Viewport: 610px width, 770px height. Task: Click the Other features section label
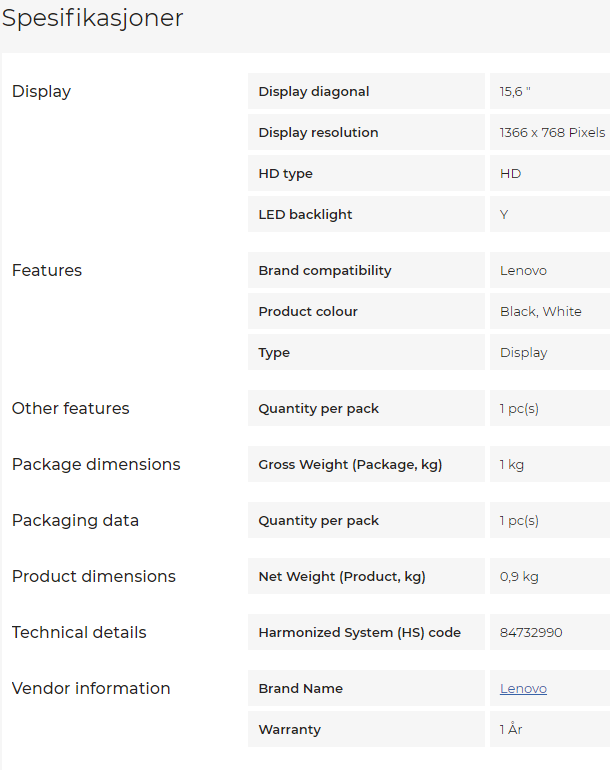(70, 409)
